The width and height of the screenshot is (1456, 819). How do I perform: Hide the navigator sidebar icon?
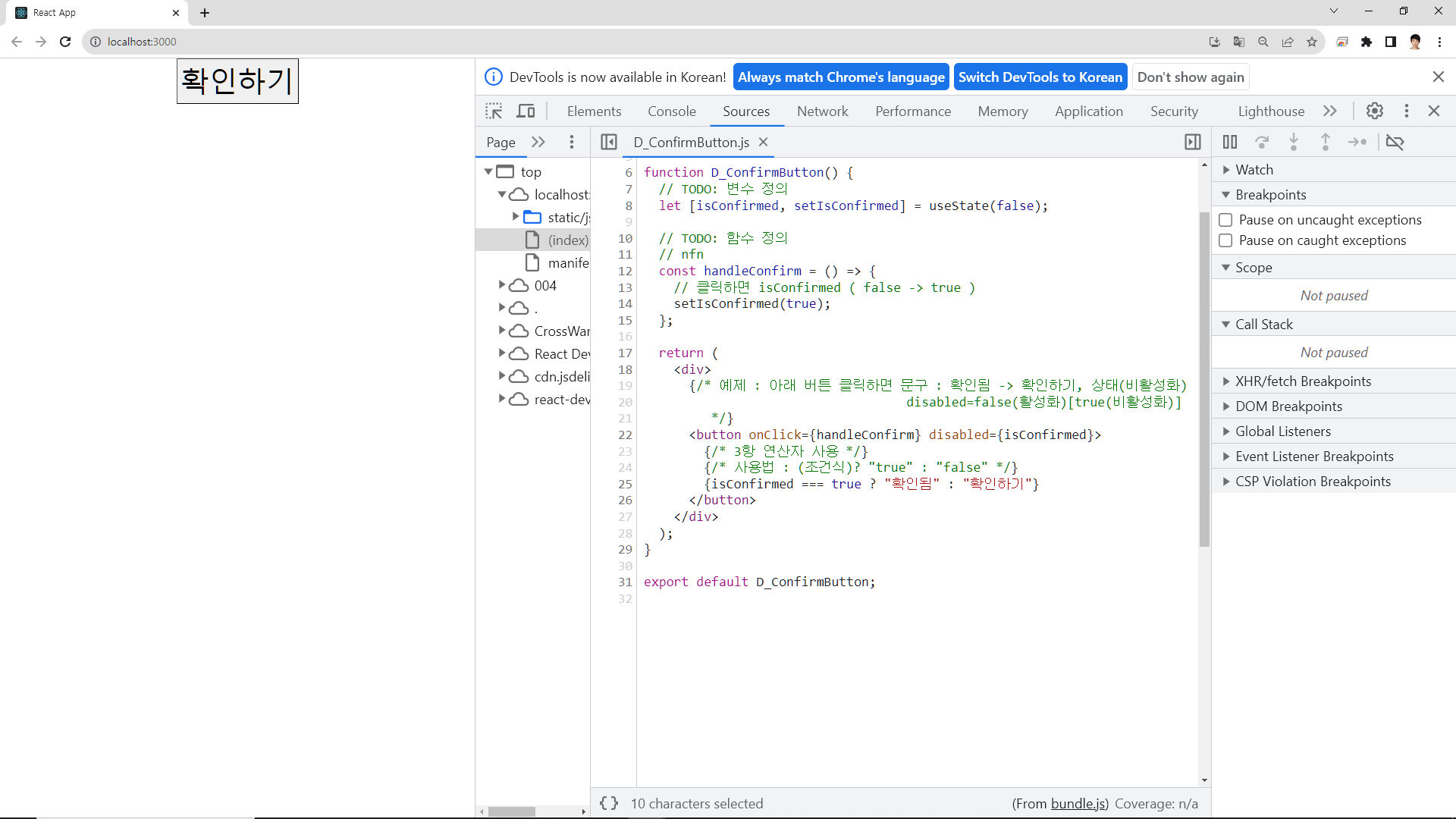(608, 142)
